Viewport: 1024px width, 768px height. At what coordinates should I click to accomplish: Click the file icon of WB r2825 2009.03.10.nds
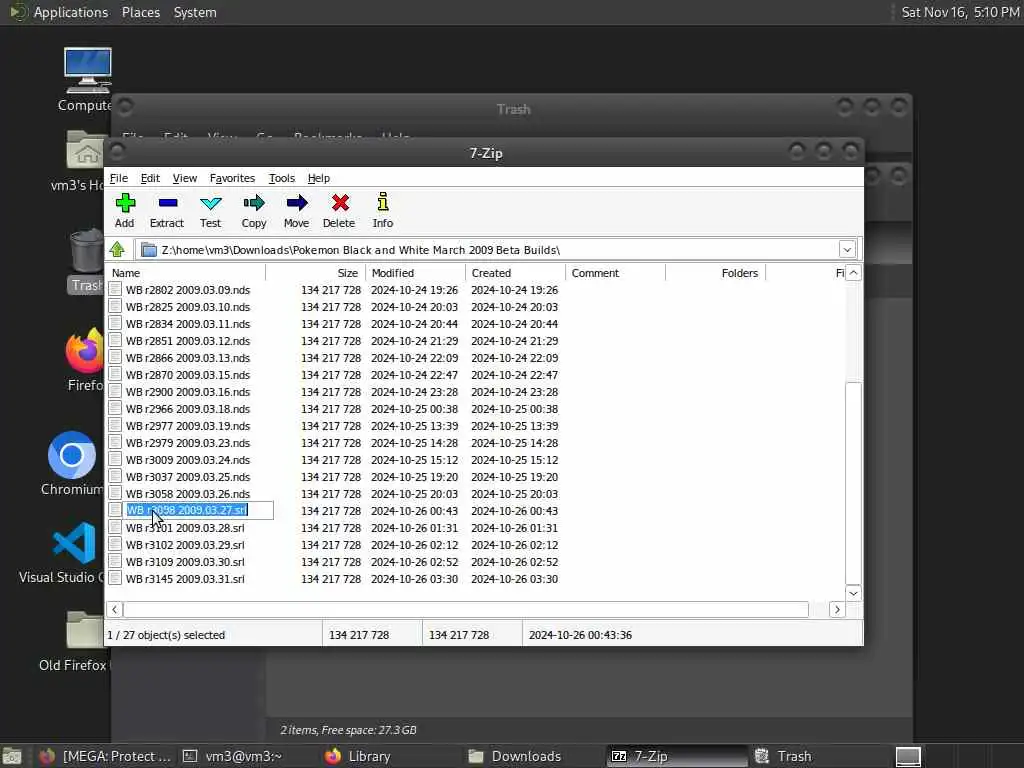point(115,306)
